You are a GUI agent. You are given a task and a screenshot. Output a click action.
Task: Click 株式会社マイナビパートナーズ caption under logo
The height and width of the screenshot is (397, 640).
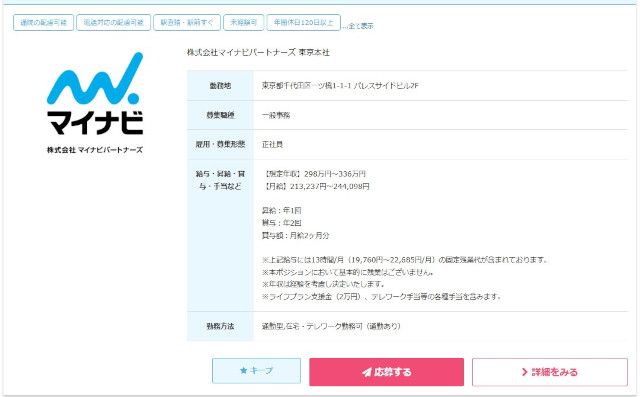tap(95, 150)
